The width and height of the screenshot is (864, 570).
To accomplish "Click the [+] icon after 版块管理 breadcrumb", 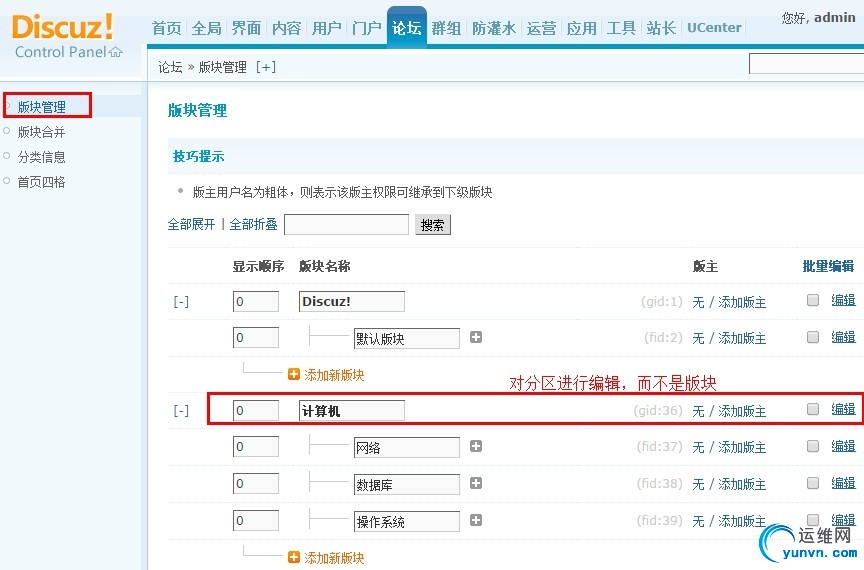I will (x=266, y=67).
